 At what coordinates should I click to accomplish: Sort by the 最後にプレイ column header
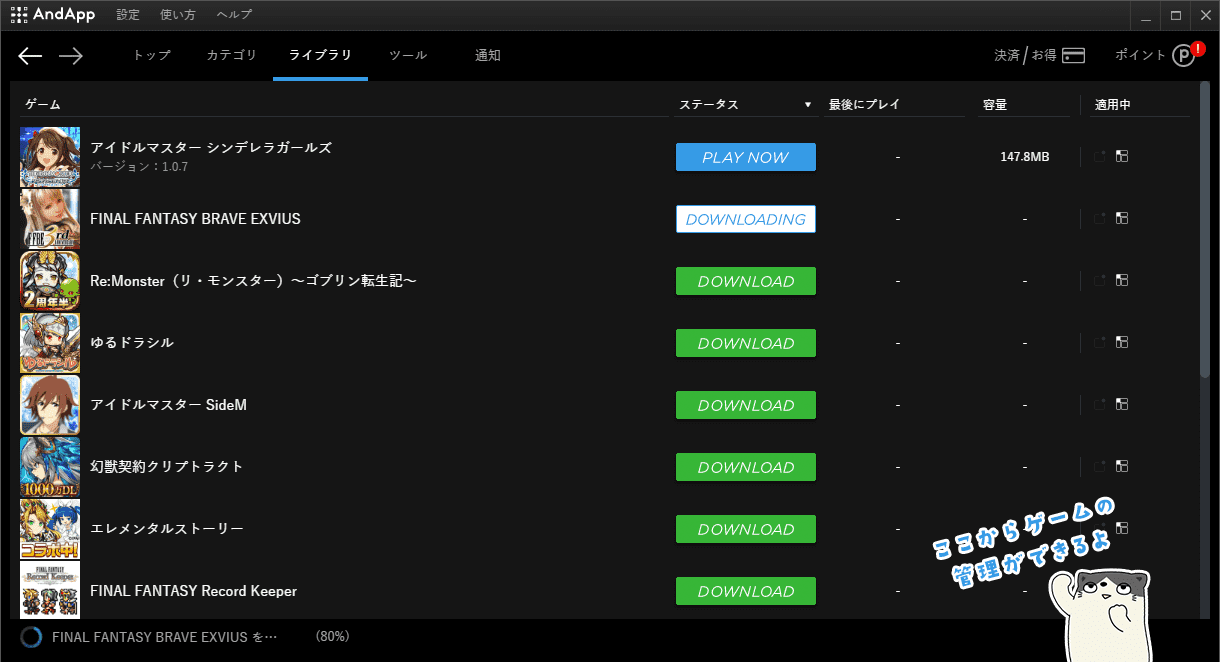point(865,105)
